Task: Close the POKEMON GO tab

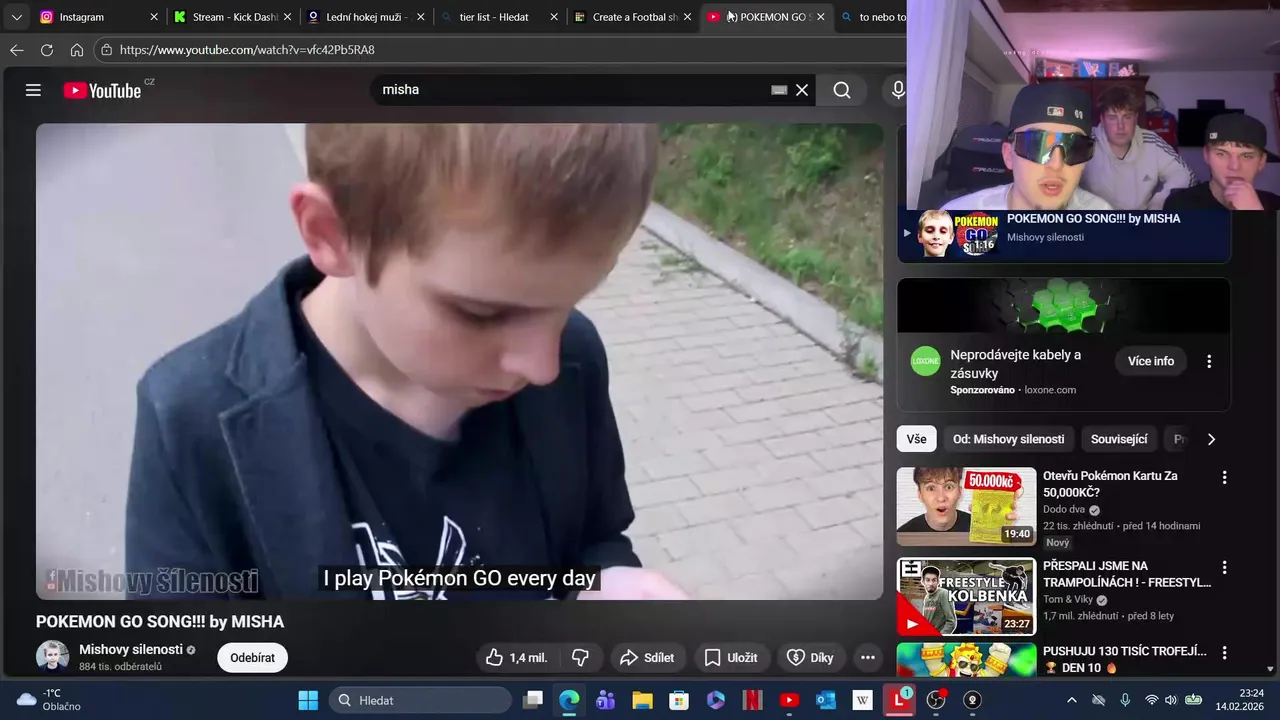Action: click(821, 17)
